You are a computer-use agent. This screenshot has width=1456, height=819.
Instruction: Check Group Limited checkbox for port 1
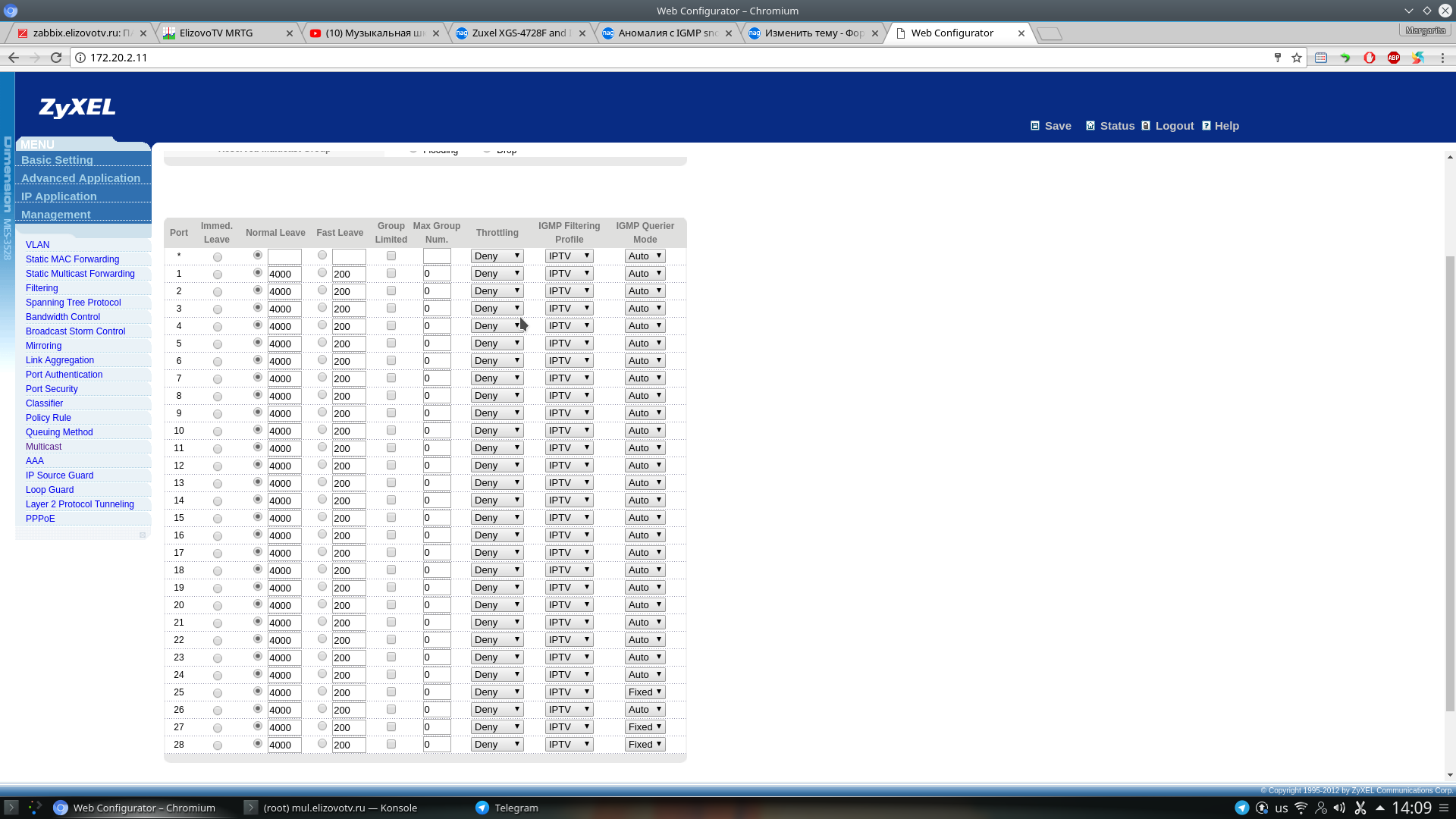click(x=391, y=274)
